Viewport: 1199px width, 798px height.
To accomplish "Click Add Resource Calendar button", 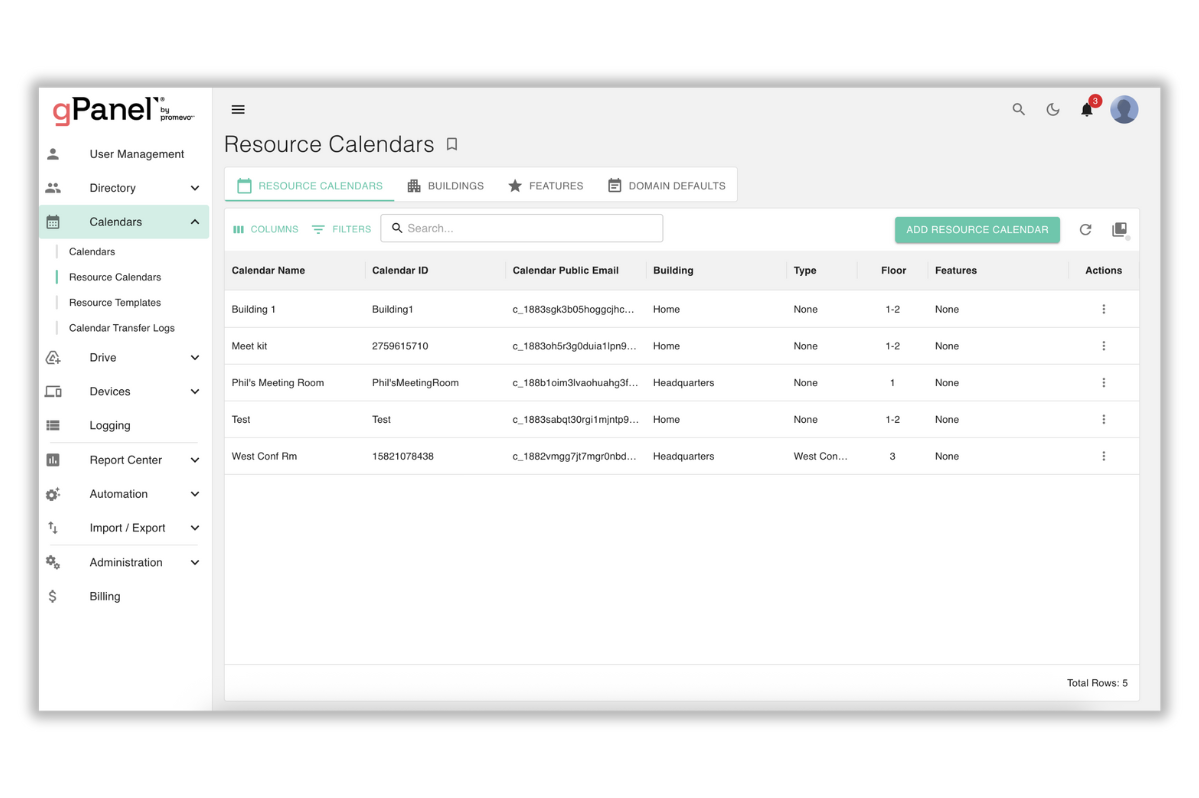I will [977, 229].
